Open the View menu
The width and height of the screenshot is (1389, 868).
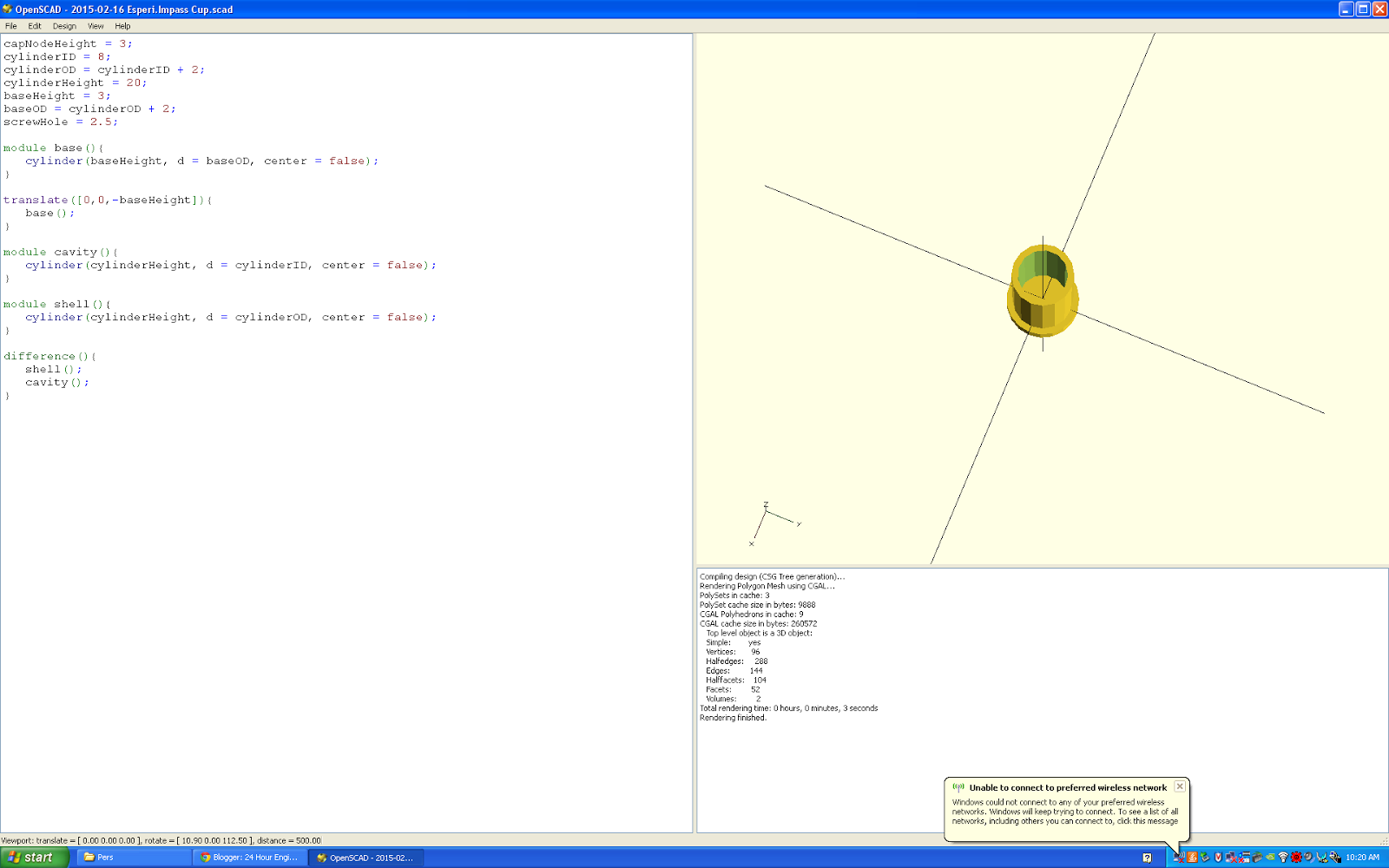(x=95, y=26)
